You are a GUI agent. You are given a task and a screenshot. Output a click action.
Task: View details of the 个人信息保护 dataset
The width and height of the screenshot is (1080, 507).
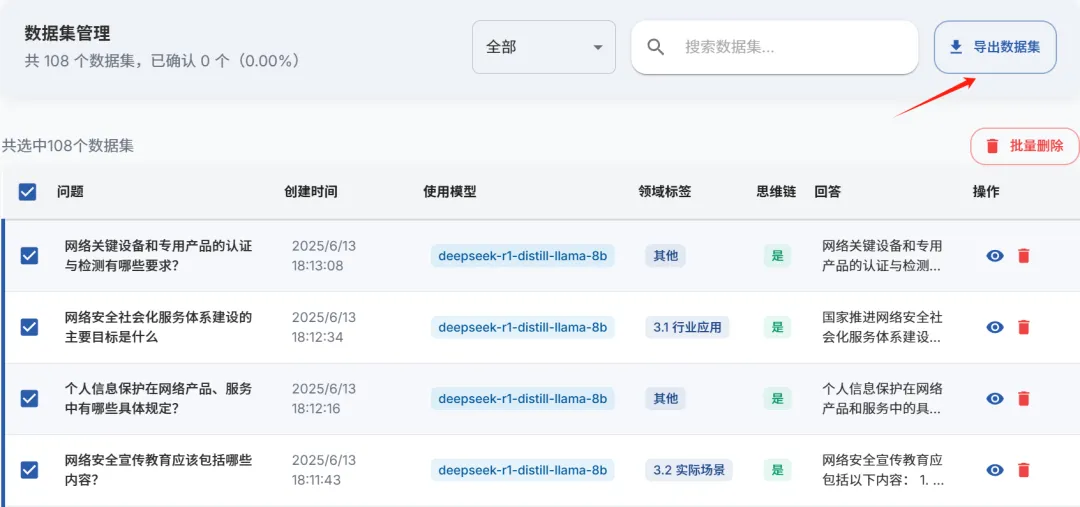pyautogui.click(x=995, y=399)
